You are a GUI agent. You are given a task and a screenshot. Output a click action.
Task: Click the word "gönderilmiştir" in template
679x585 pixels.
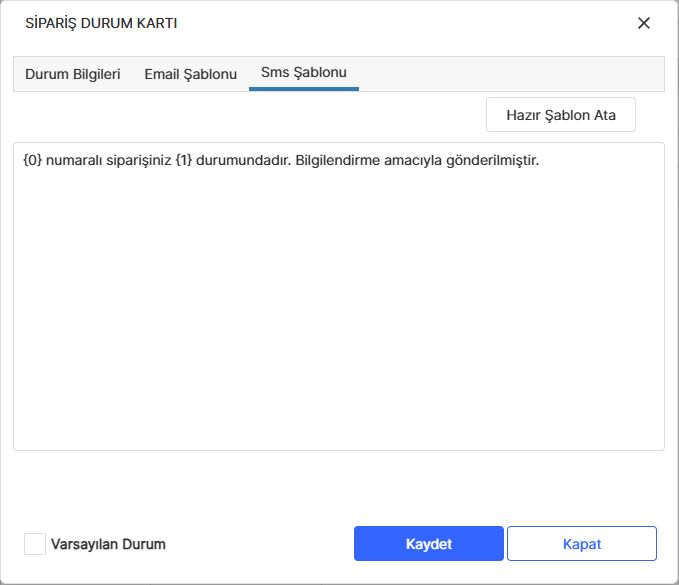(494, 160)
